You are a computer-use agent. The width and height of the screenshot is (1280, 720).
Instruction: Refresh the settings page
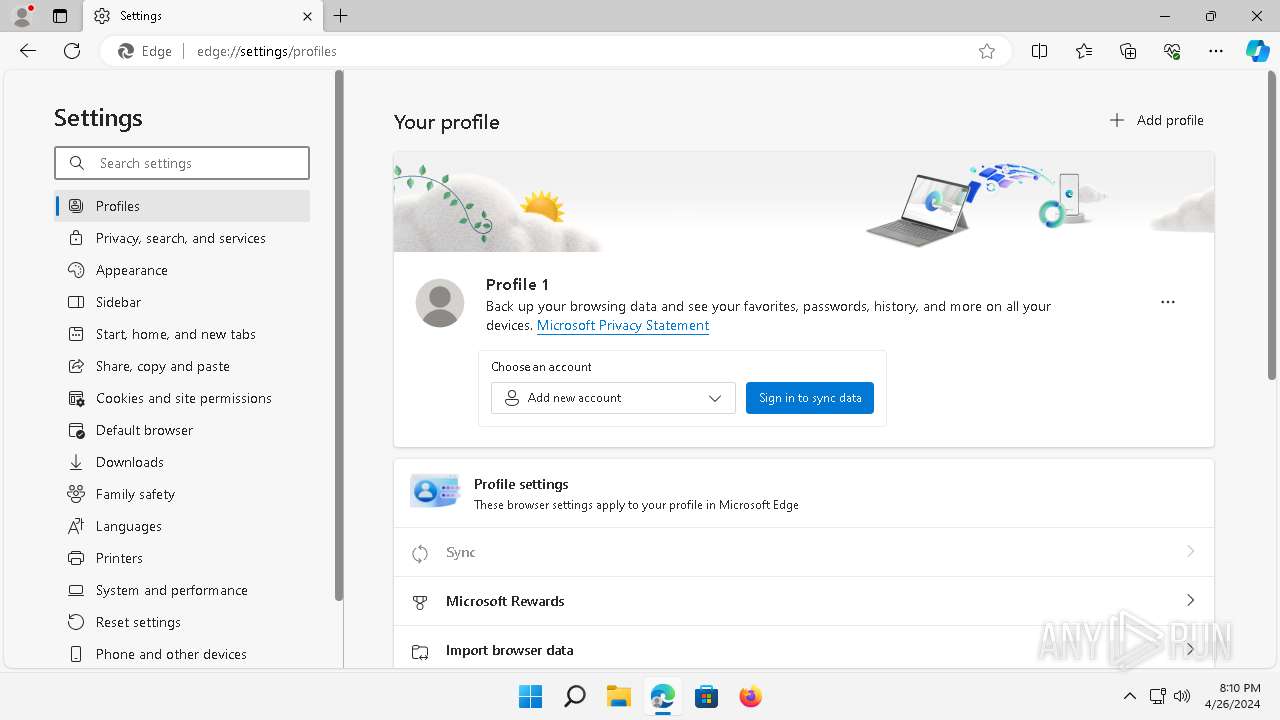[72, 51]
